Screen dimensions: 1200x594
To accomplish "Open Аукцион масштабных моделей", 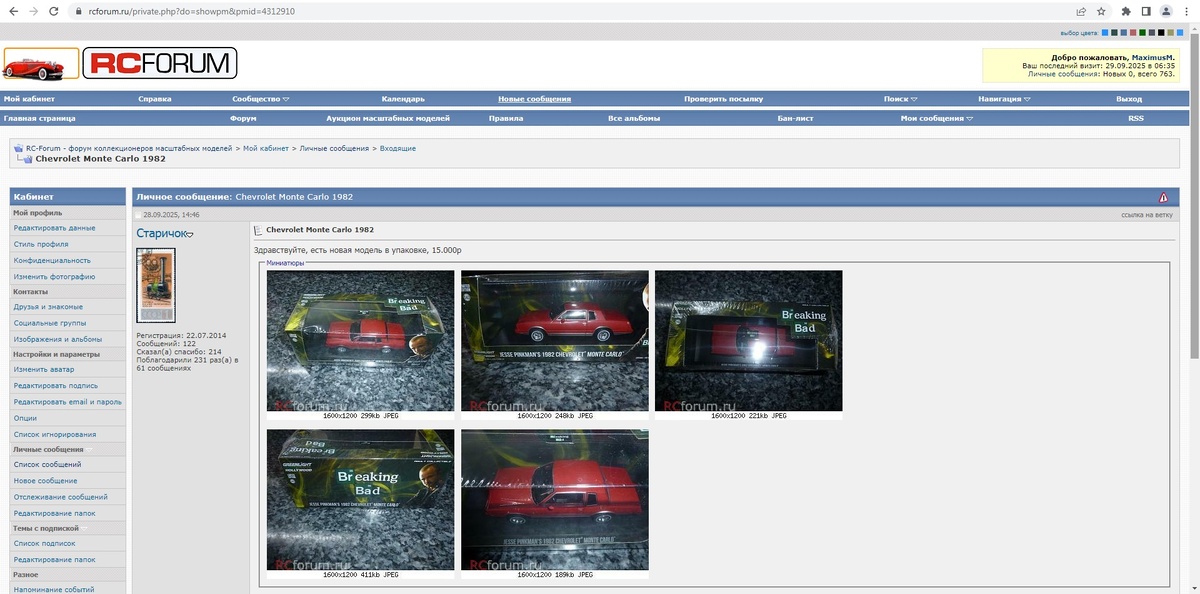I will coord(388,118).
